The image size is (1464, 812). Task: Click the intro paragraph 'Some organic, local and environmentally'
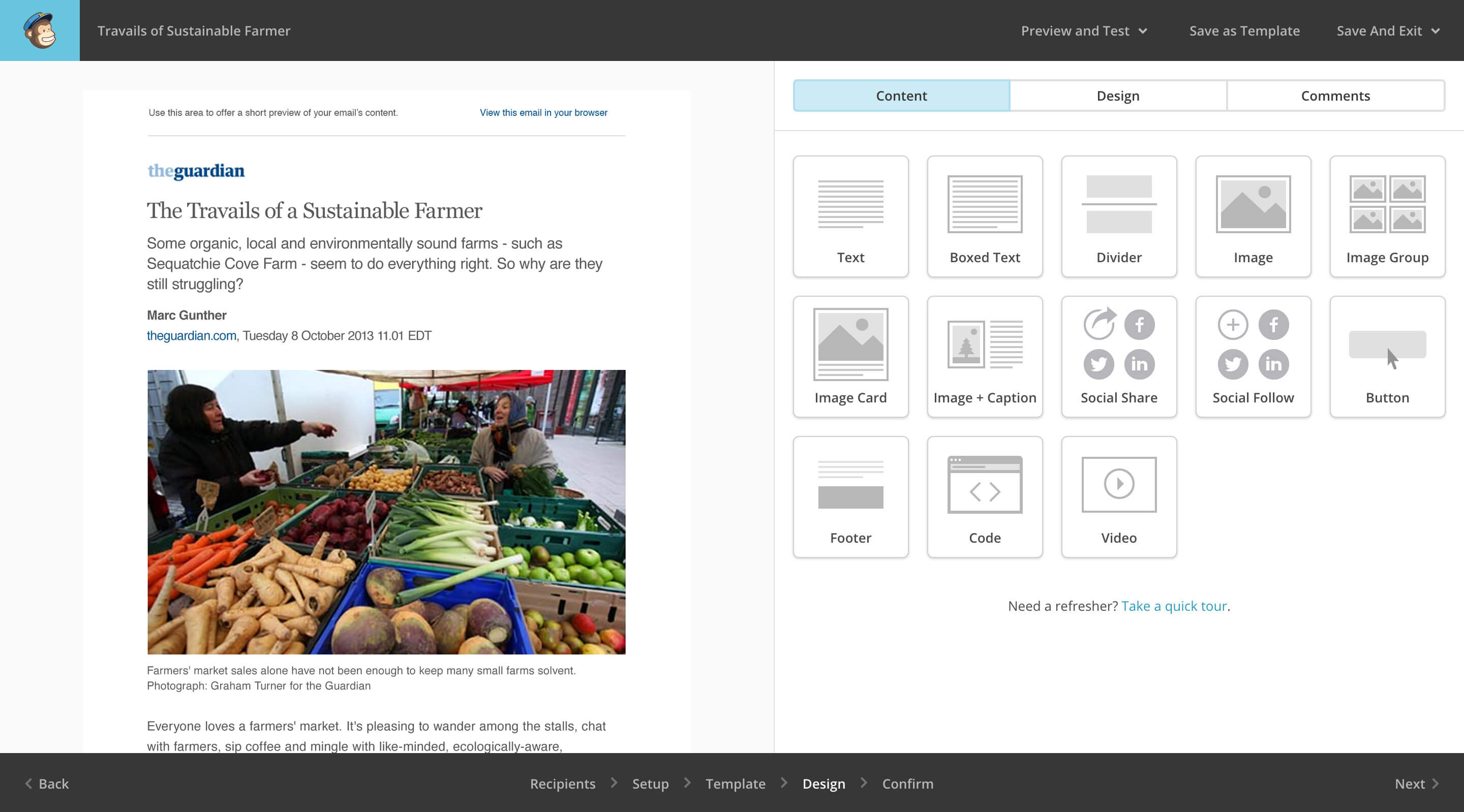point(375,264)
